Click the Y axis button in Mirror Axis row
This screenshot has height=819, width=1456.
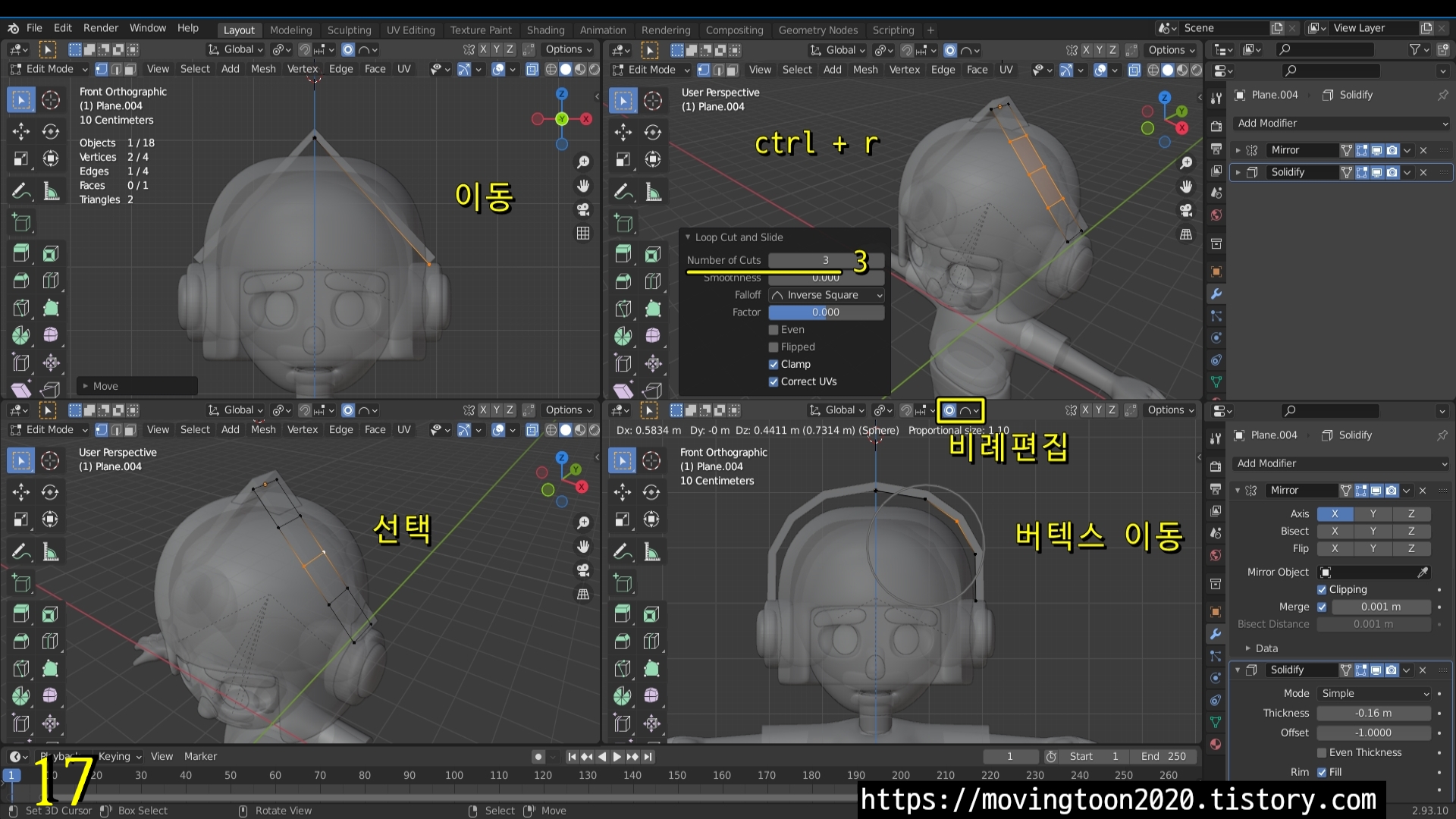pos(1373,514)
